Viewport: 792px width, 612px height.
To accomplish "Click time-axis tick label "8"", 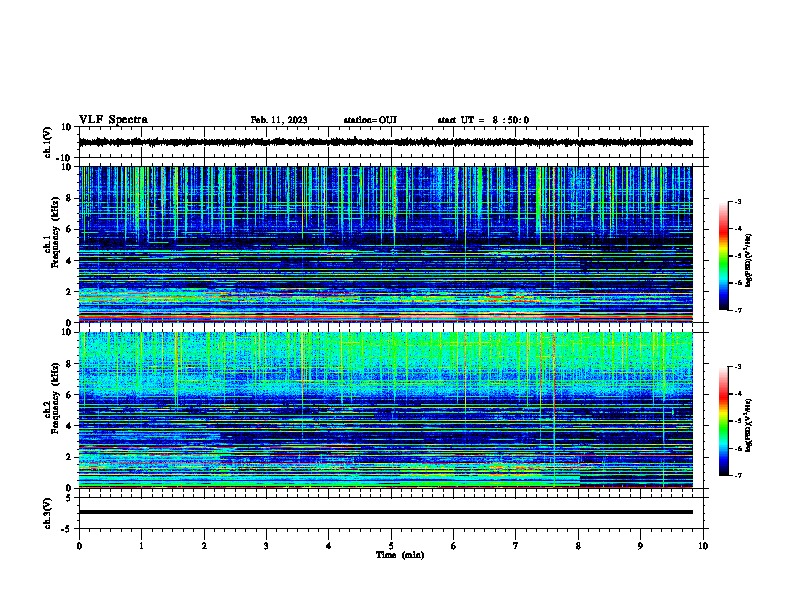I will tap(578, 546).
